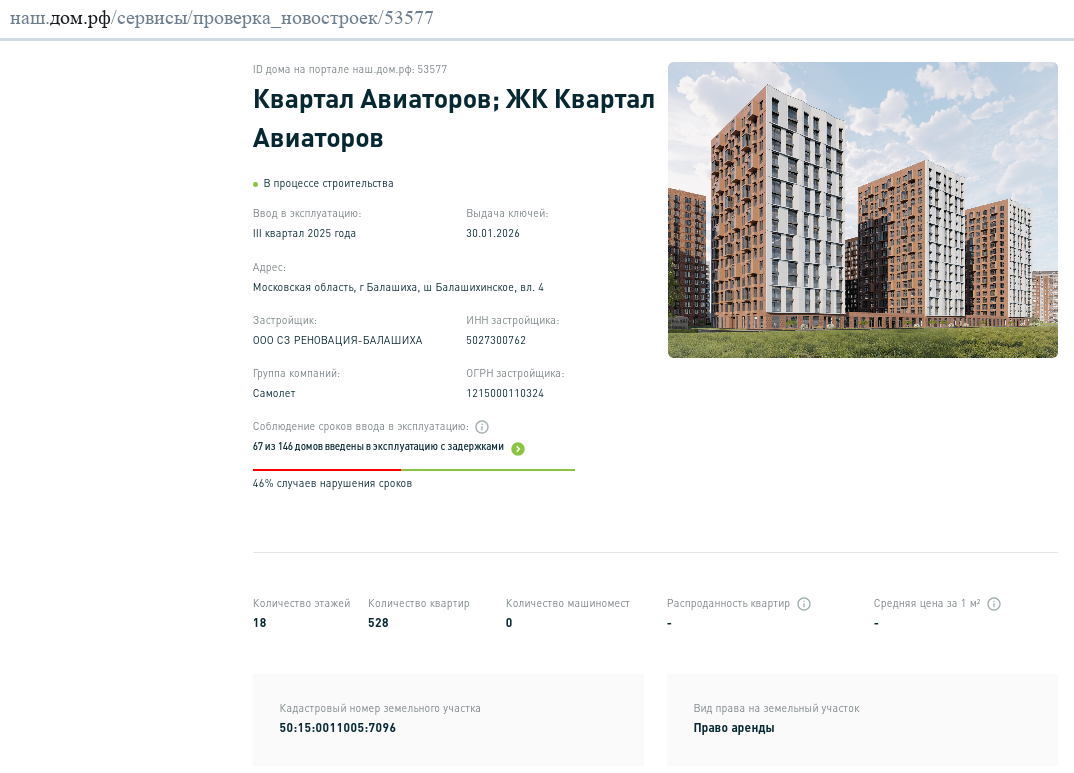Click the text 46% случаев нарушения сроков
This screenshot has height=773, width=1074.
332,483
